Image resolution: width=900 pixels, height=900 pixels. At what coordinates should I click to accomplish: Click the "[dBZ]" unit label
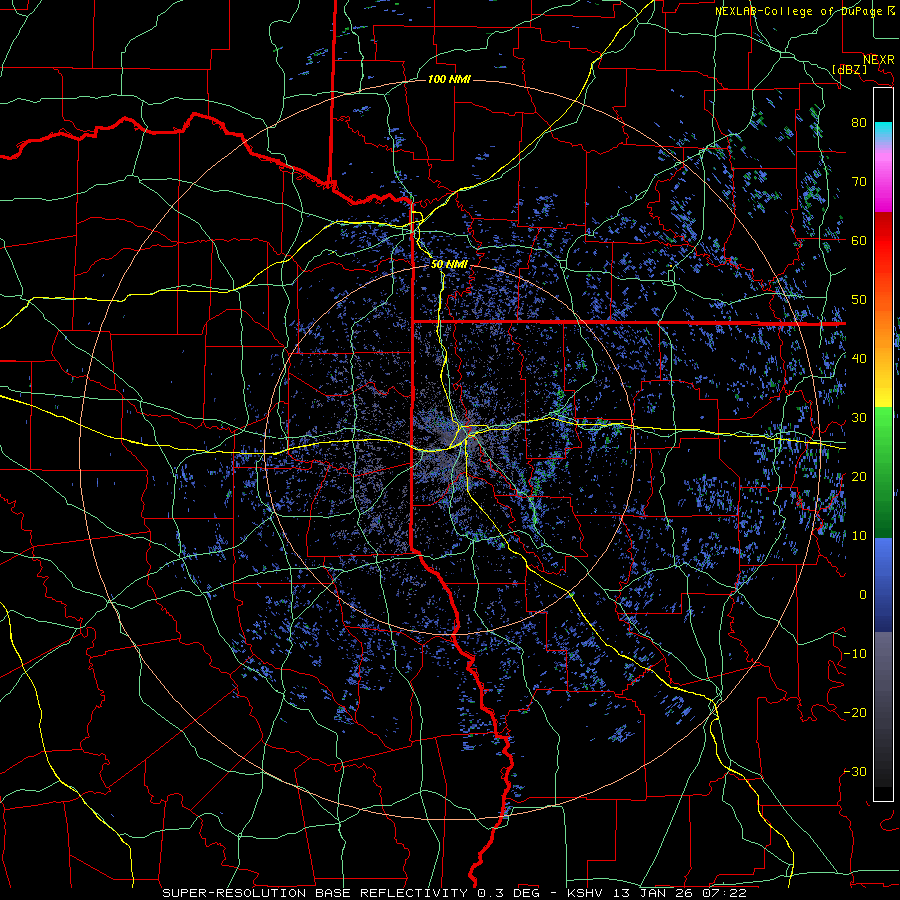point(849,69)
